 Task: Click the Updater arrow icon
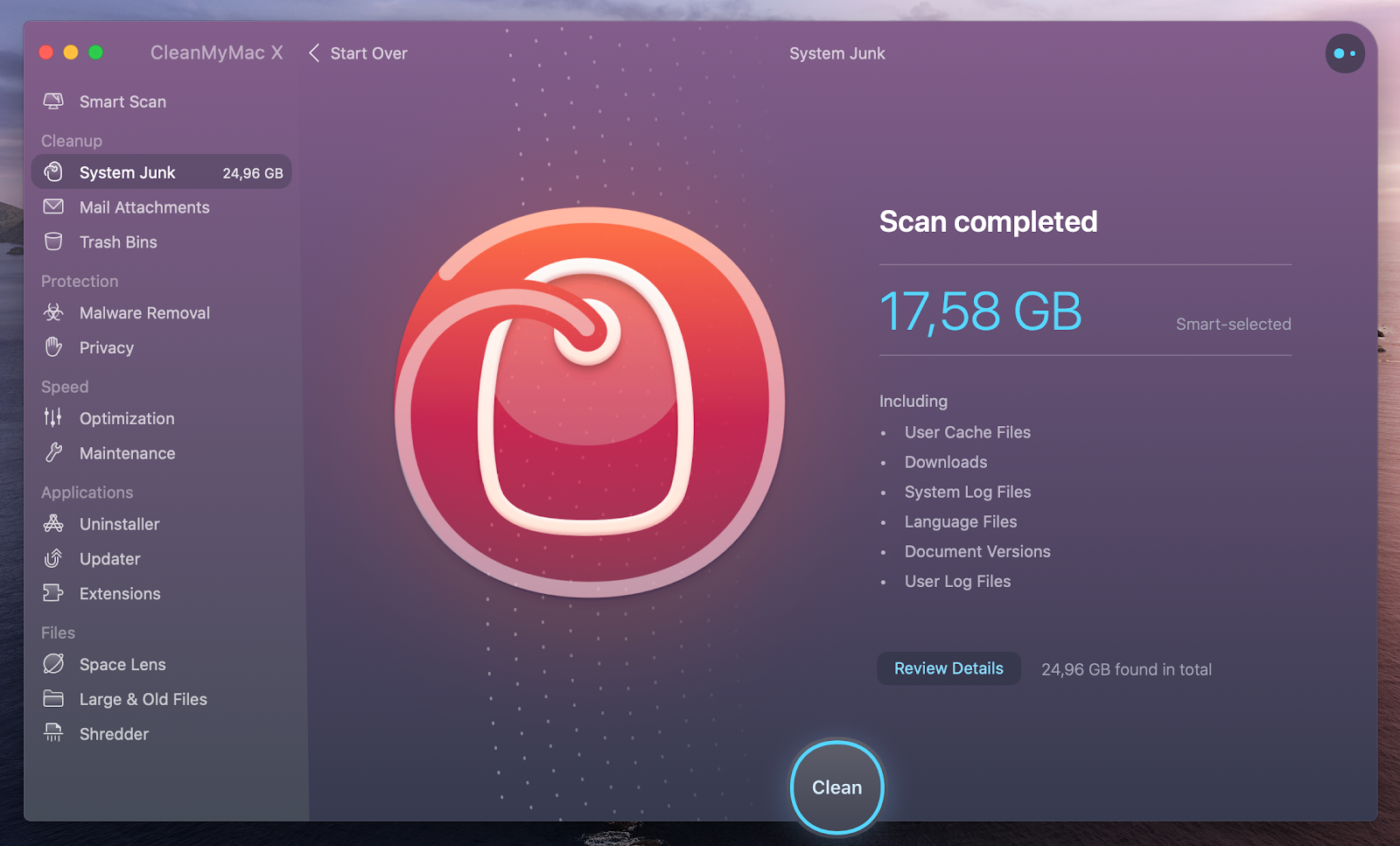point(53,558)
